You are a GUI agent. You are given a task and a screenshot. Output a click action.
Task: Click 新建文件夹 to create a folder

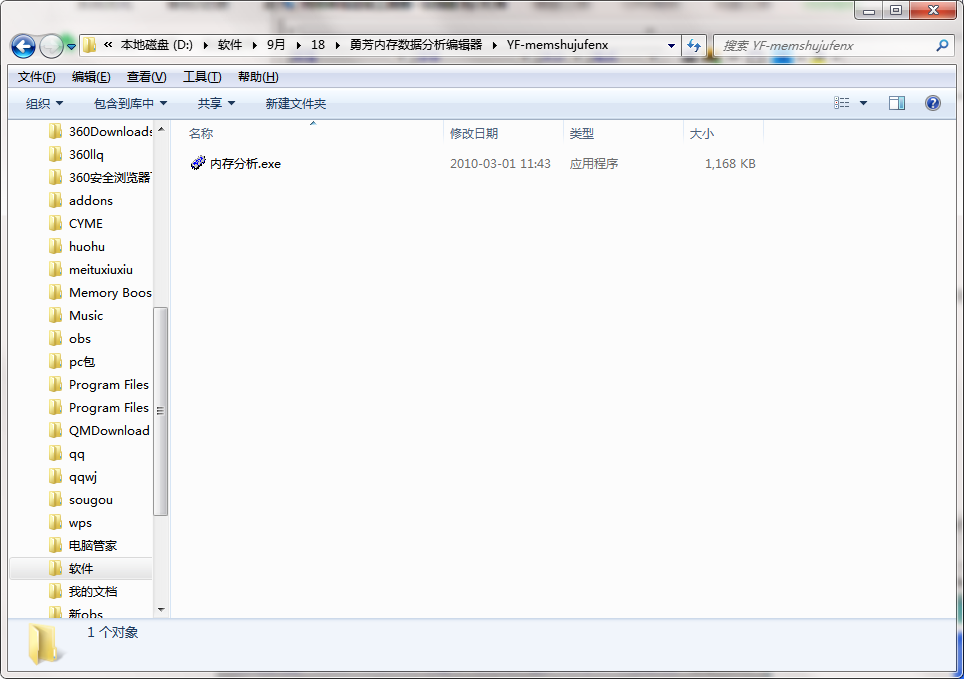click(x=294, y=102)
